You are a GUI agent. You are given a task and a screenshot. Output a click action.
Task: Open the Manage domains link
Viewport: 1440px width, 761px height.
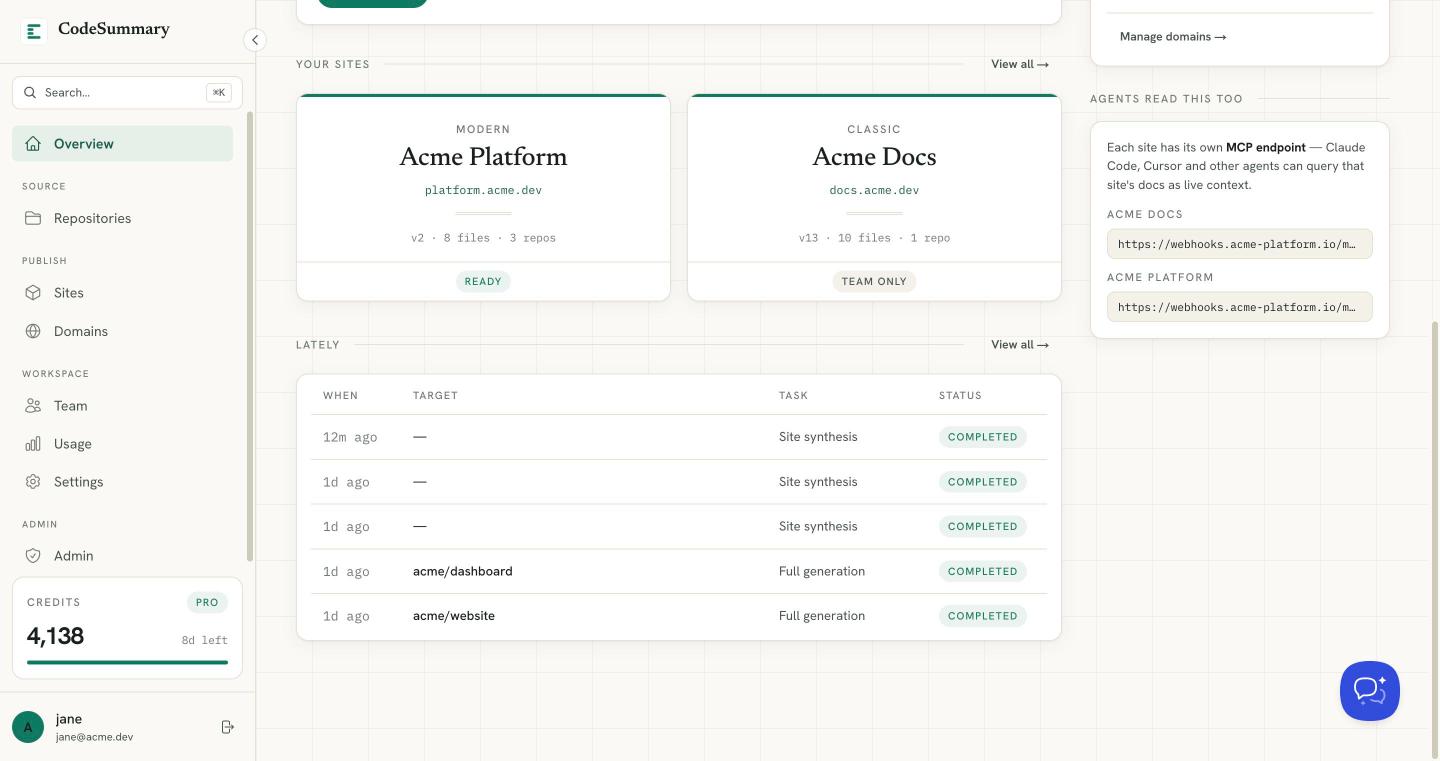pyautogui.click(x=1173, y=37)
